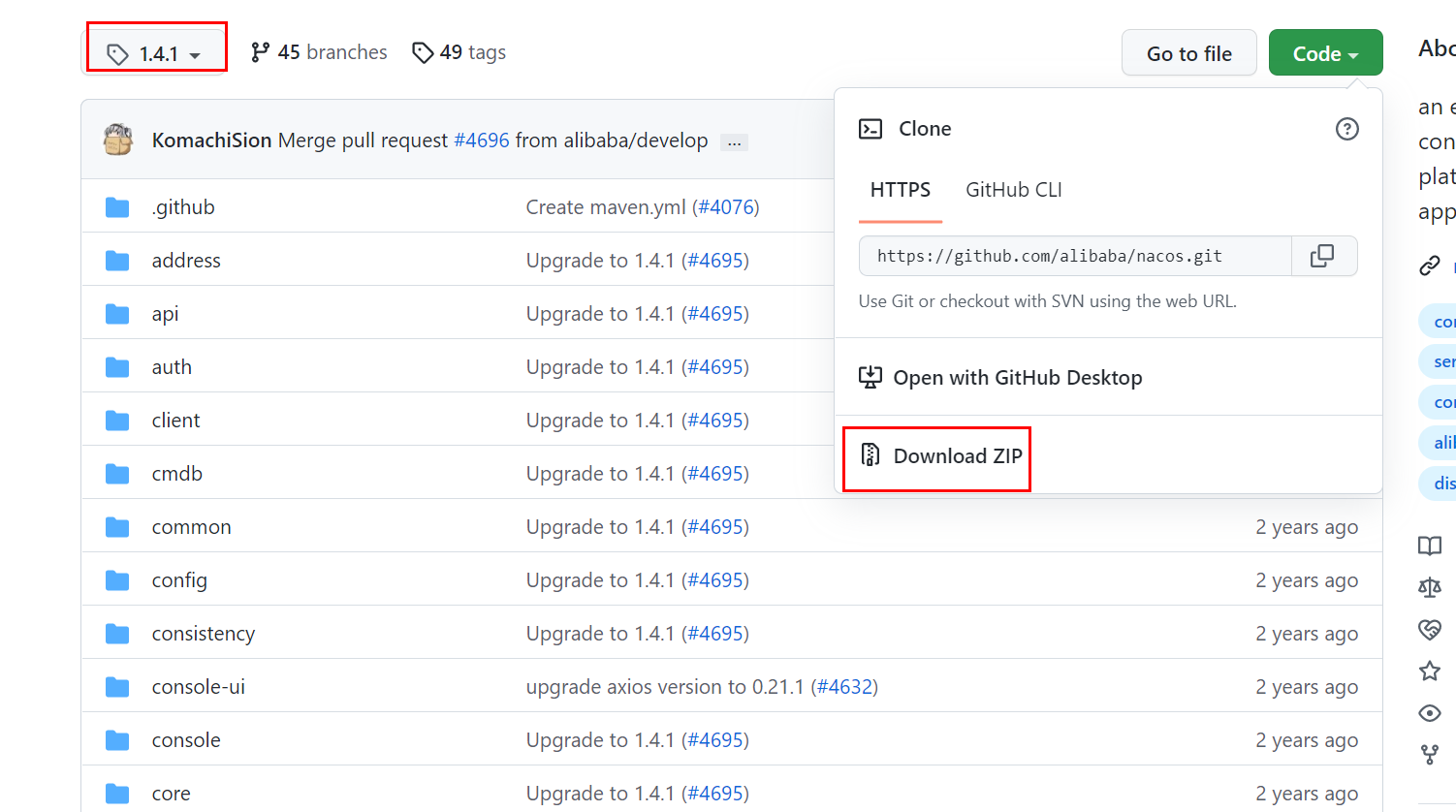Click the .github folder icon

(x=117, y=207)
